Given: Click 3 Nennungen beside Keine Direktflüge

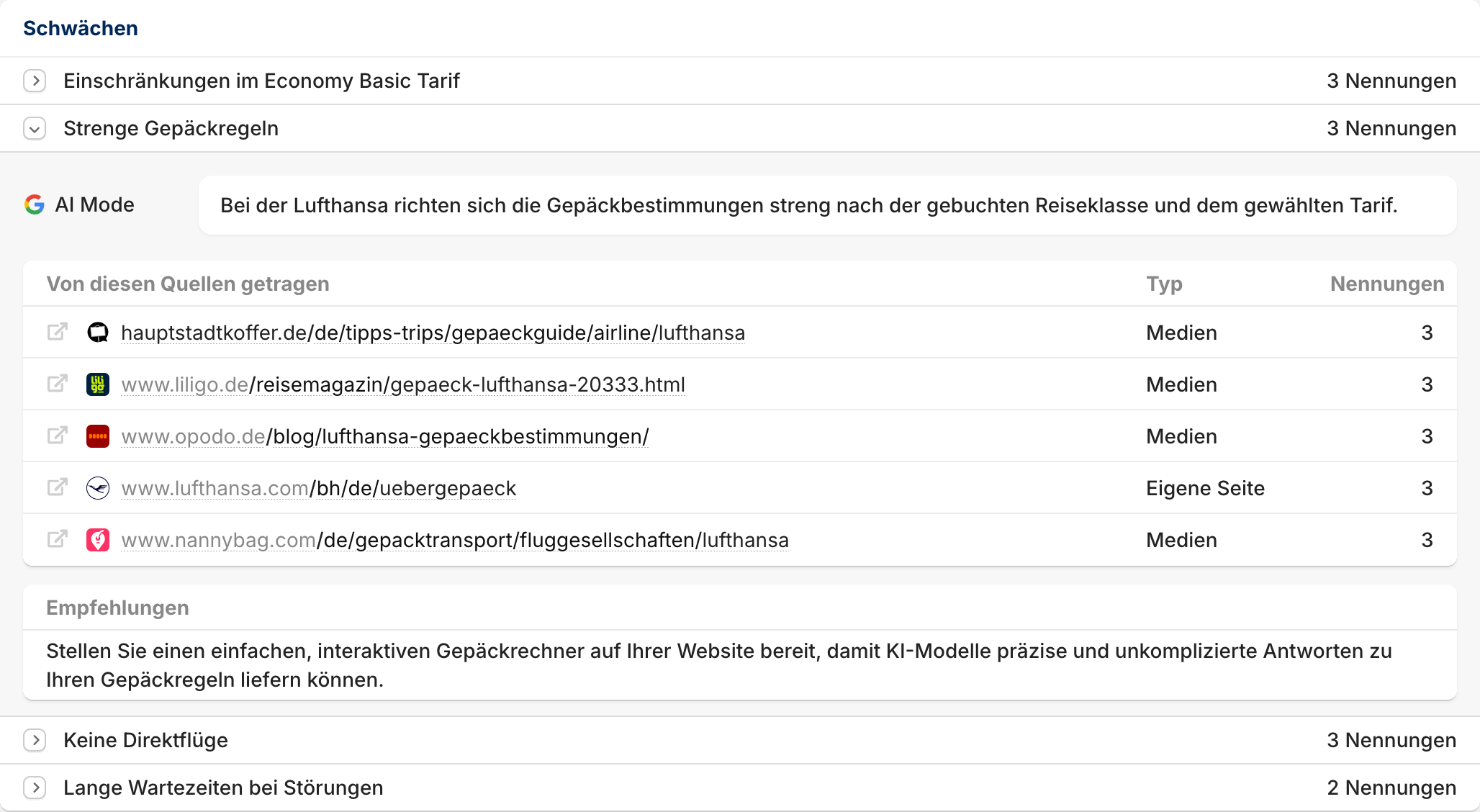Looking at the screenshot, I should point(1391,740).
